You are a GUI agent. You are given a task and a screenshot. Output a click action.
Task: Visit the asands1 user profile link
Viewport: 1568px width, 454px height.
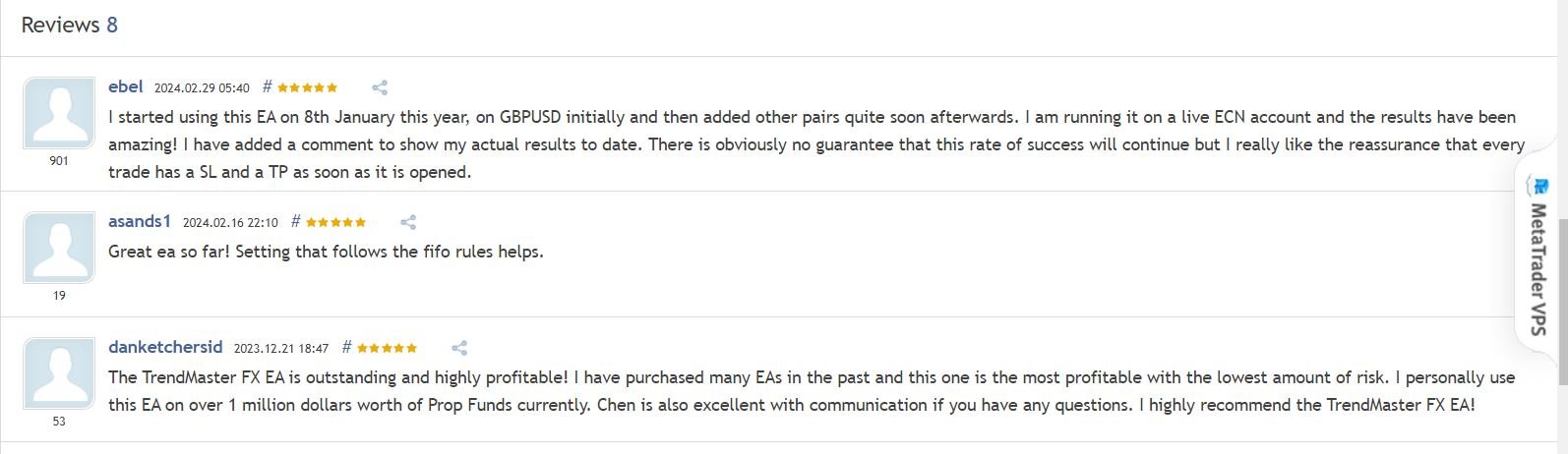point(140,221)
